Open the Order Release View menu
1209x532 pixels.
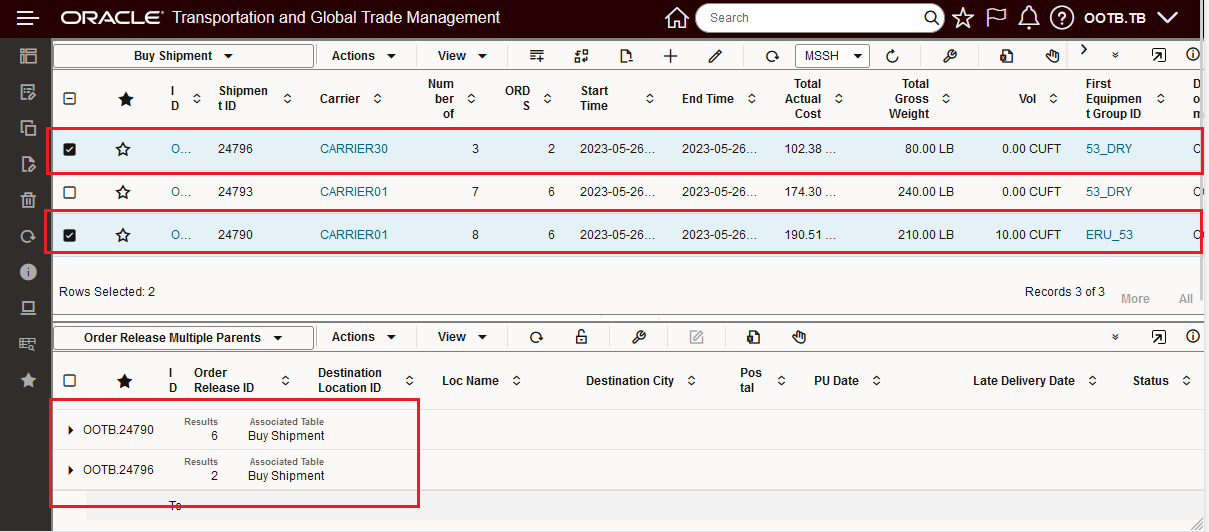(462, 337)
